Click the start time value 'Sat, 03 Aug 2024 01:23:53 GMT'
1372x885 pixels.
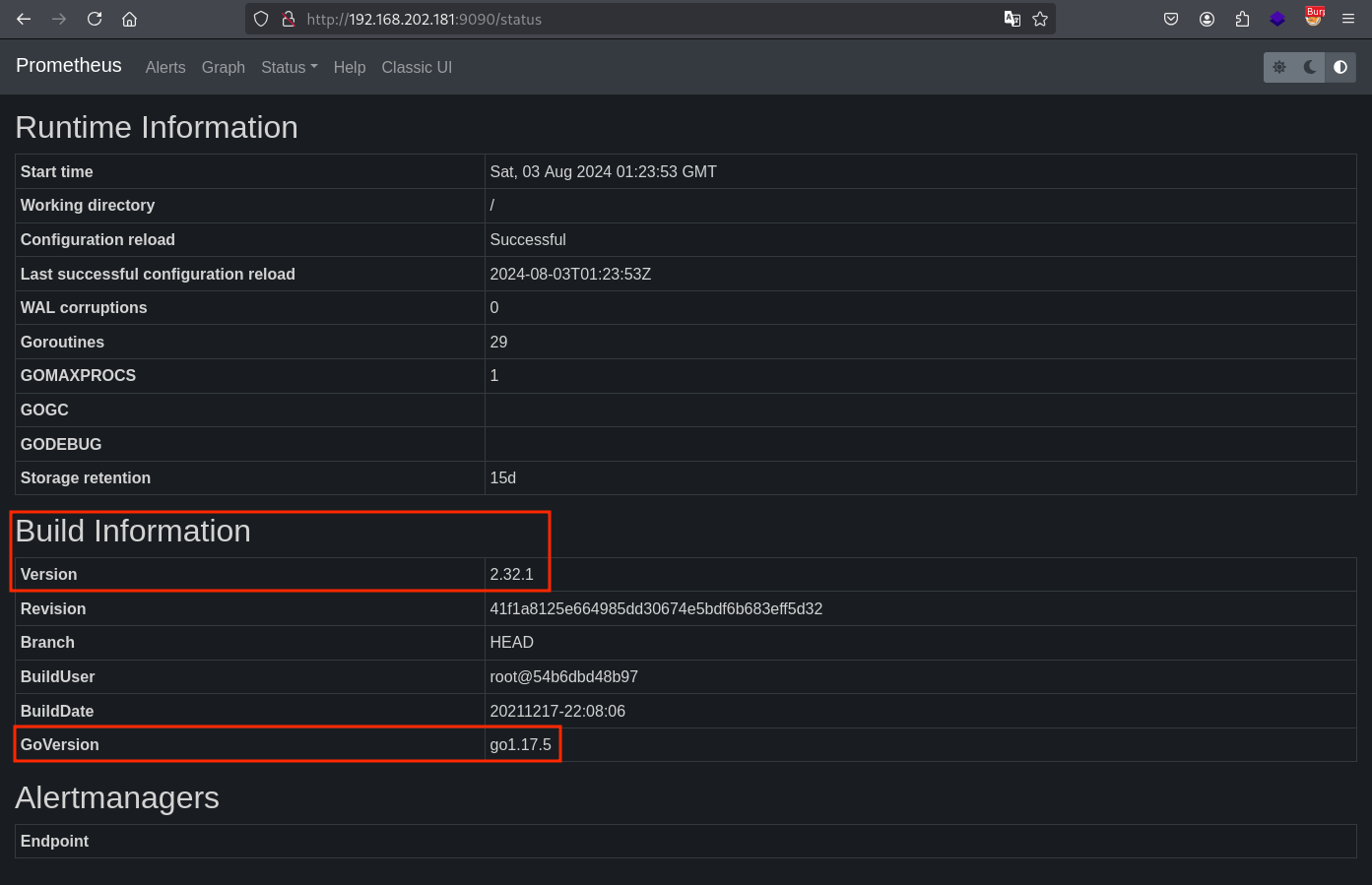point(603,171)
